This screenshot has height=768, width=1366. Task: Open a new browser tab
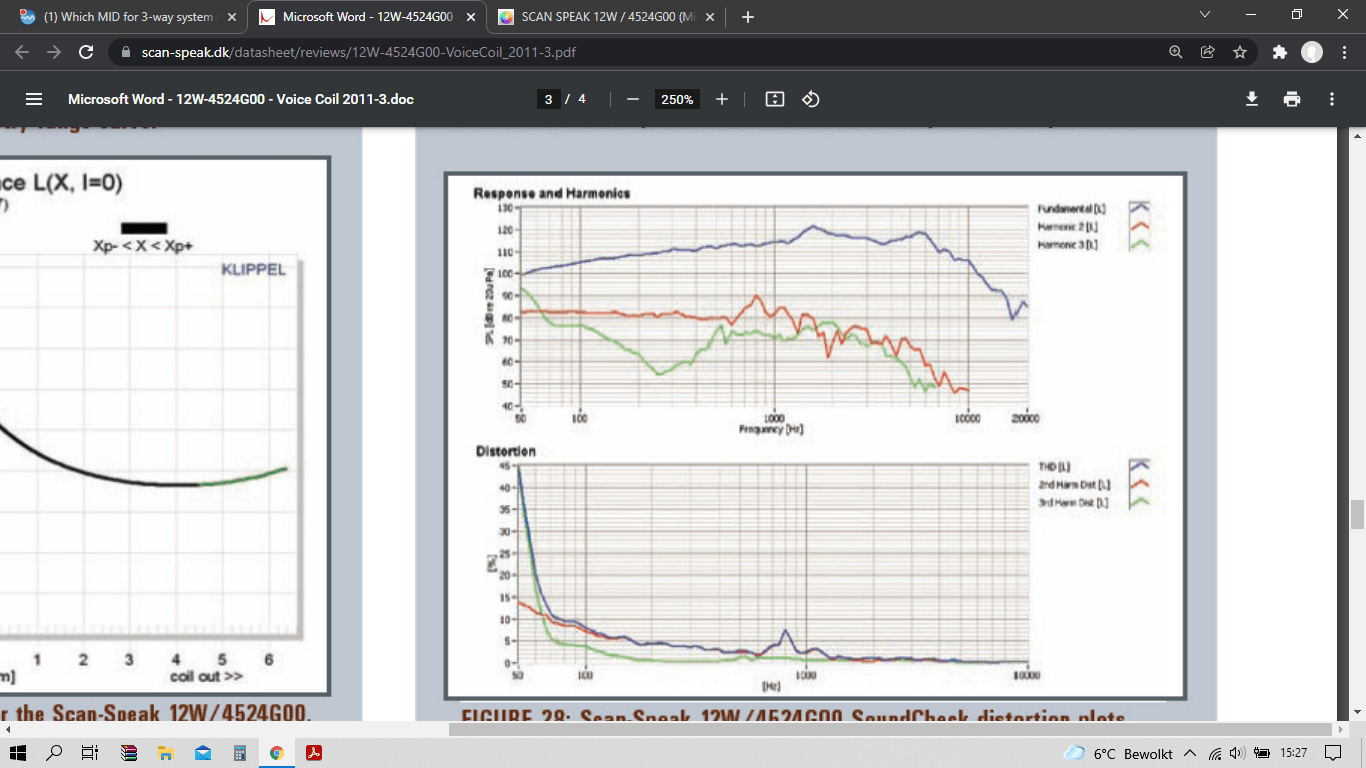(747, 17)
